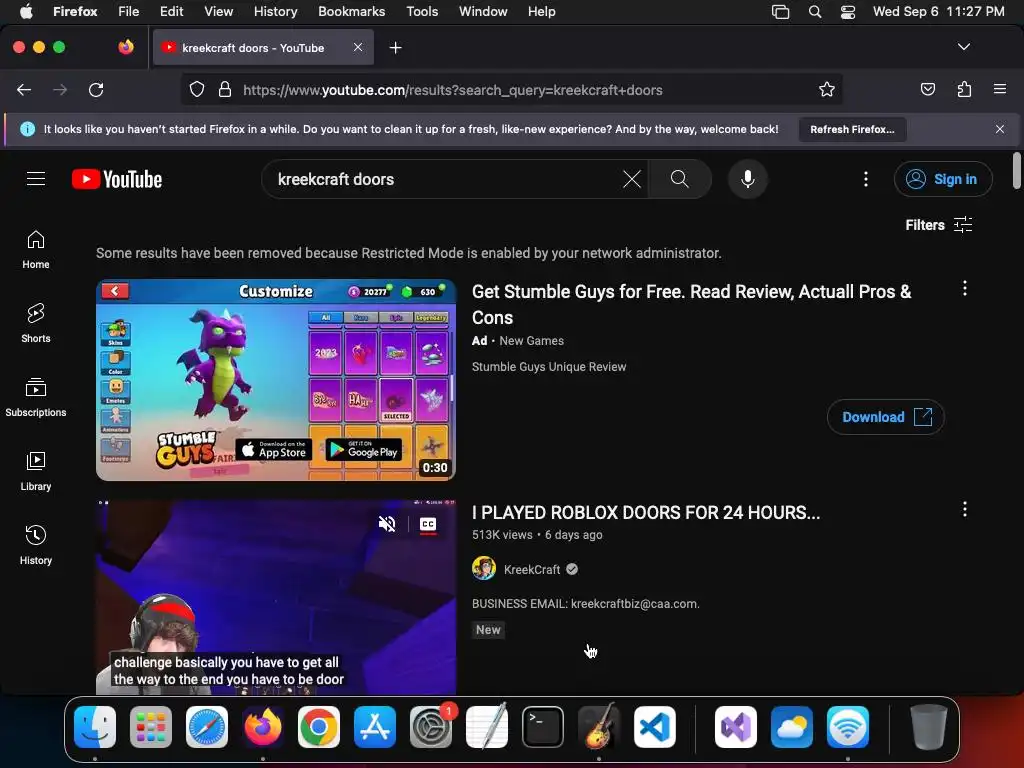1024x768 pixels.
Task: Open the Firefox extensions puzzle icon
Action: [x=964, y=89]
